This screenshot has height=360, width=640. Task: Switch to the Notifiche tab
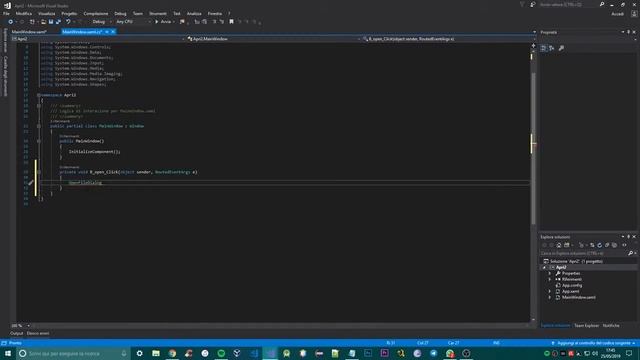(611, 326)
